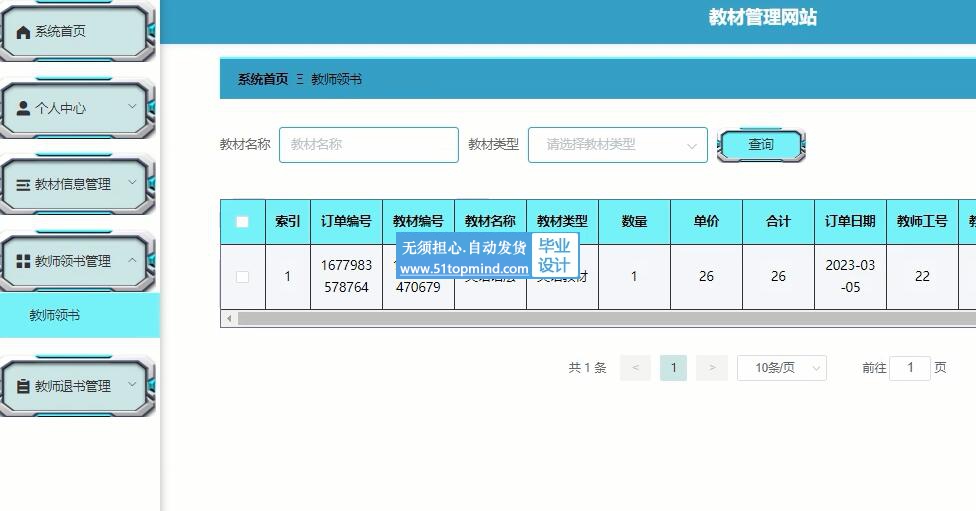Click the 教材管理网站 site title

point(762,17)
